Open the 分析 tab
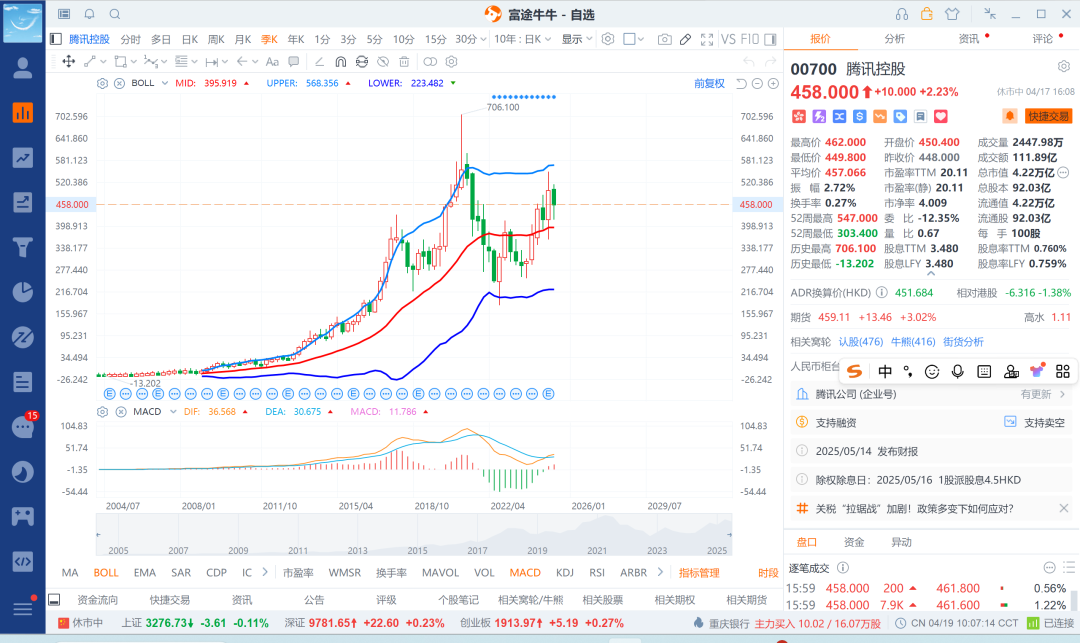 click(894, 39)
